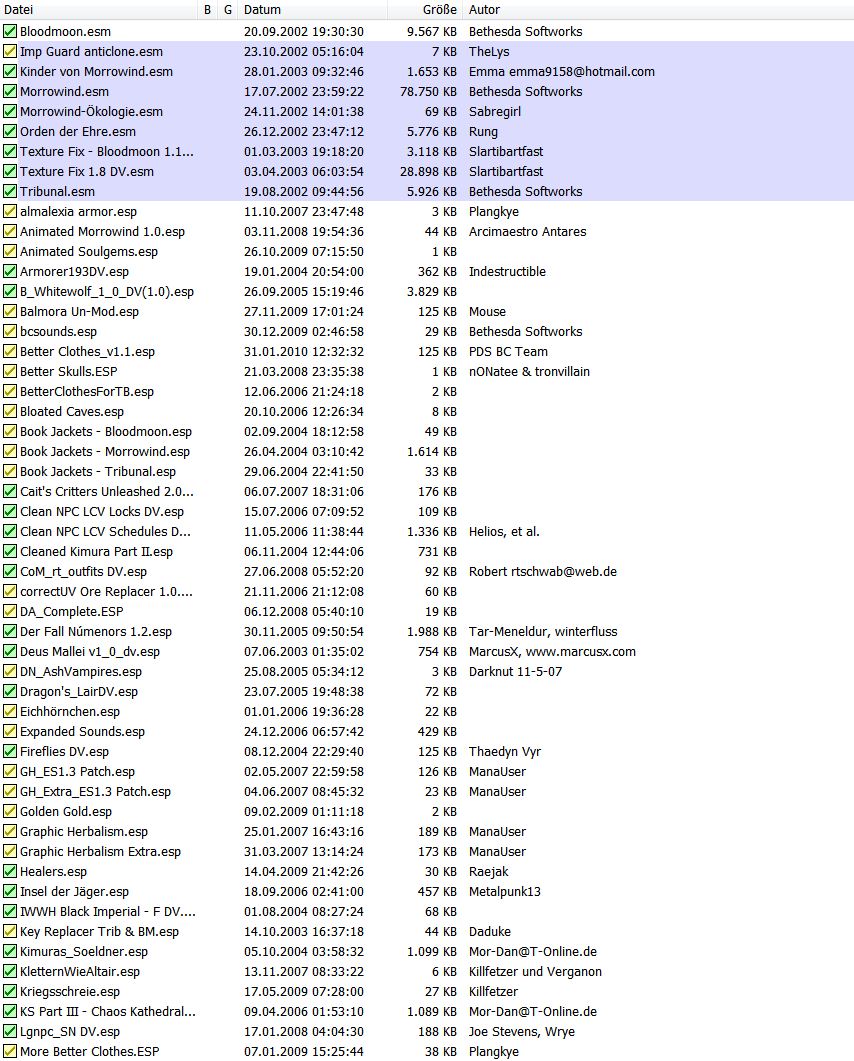The image size is (854, 1061).
Task: Uncheck Animated Morrowind 1.0.esp
Action: (10, 231)
